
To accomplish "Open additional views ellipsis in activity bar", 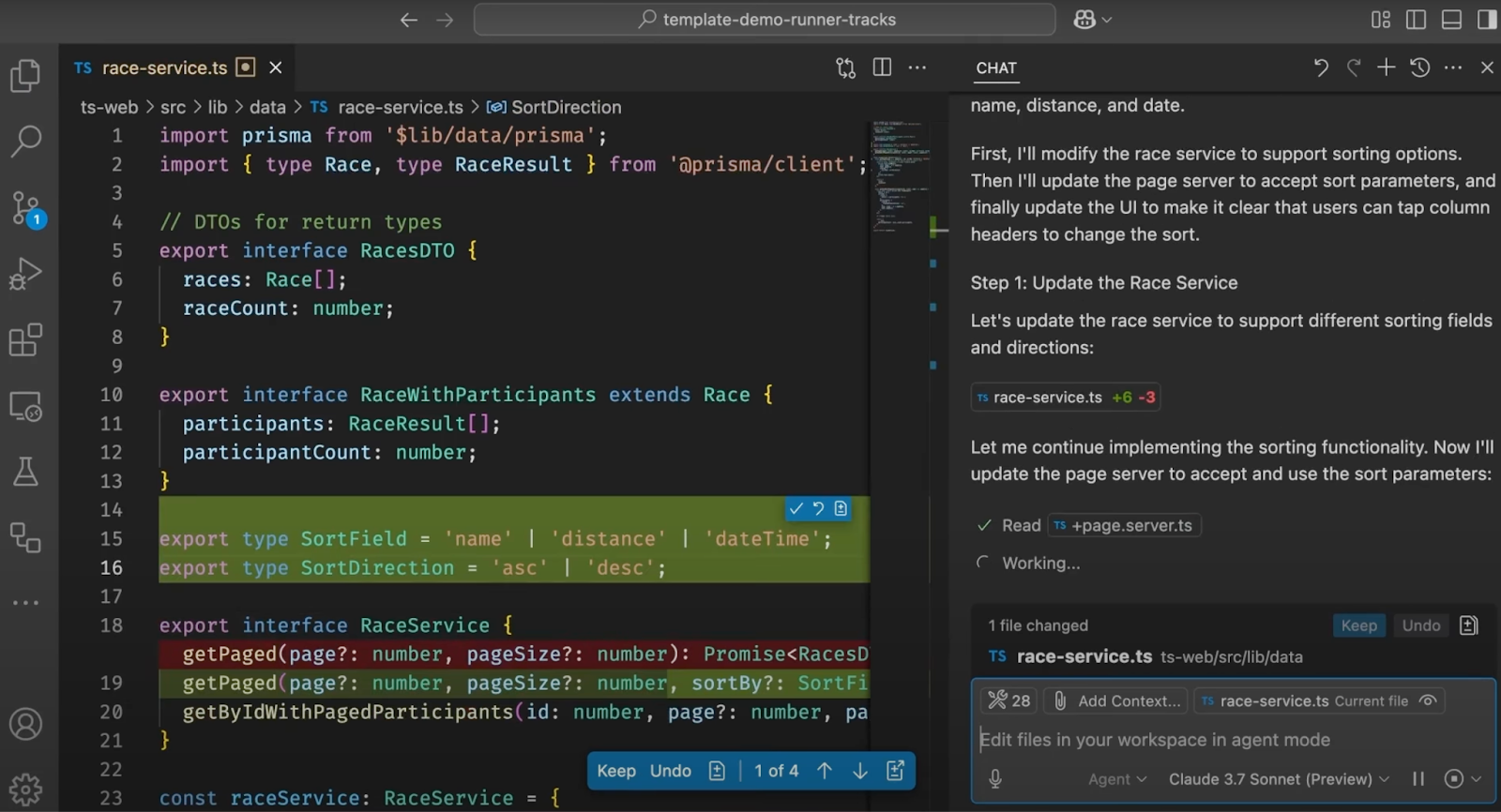I will [25, 603].
